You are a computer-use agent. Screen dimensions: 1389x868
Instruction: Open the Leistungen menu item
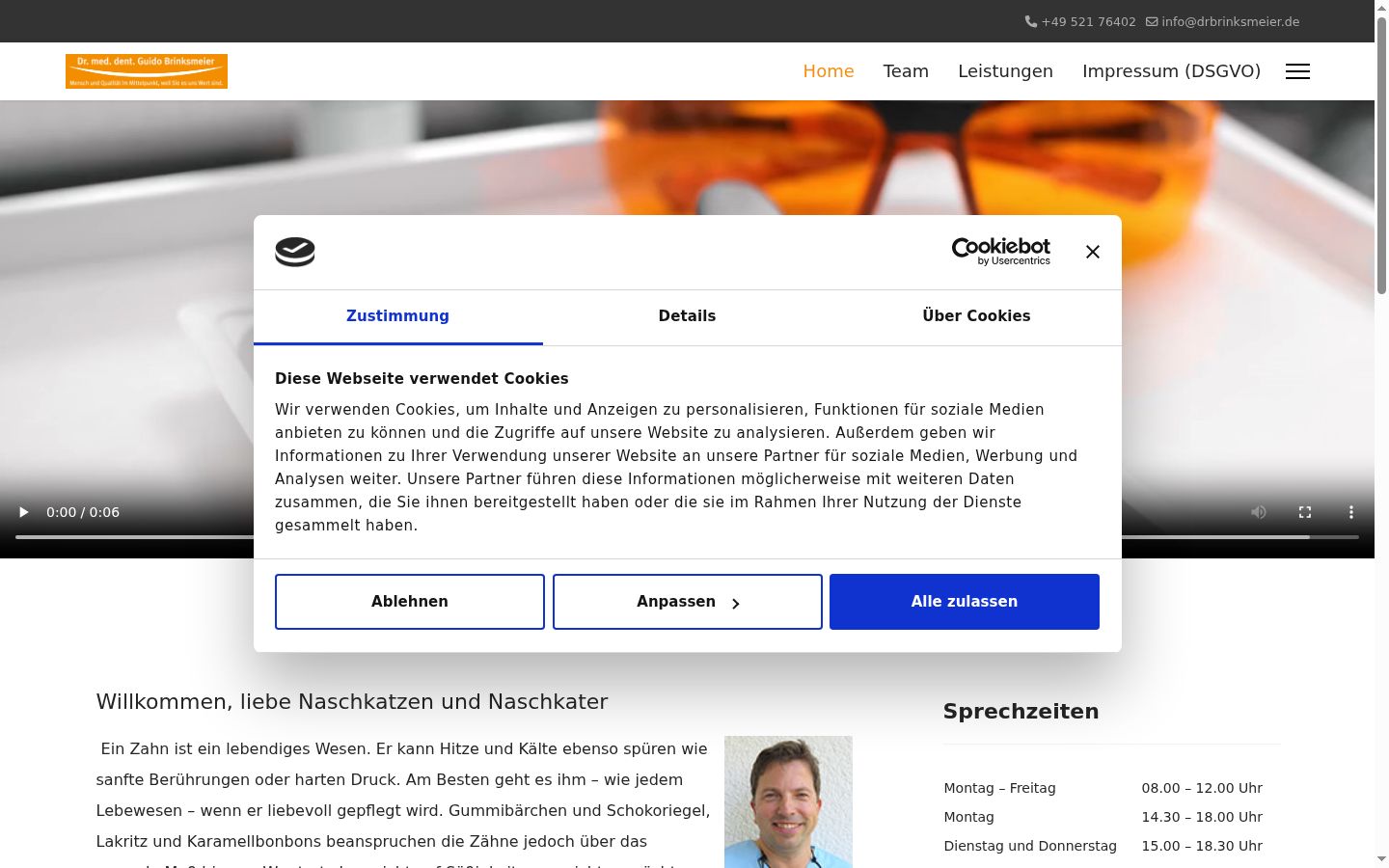[x=1005, y=71]
